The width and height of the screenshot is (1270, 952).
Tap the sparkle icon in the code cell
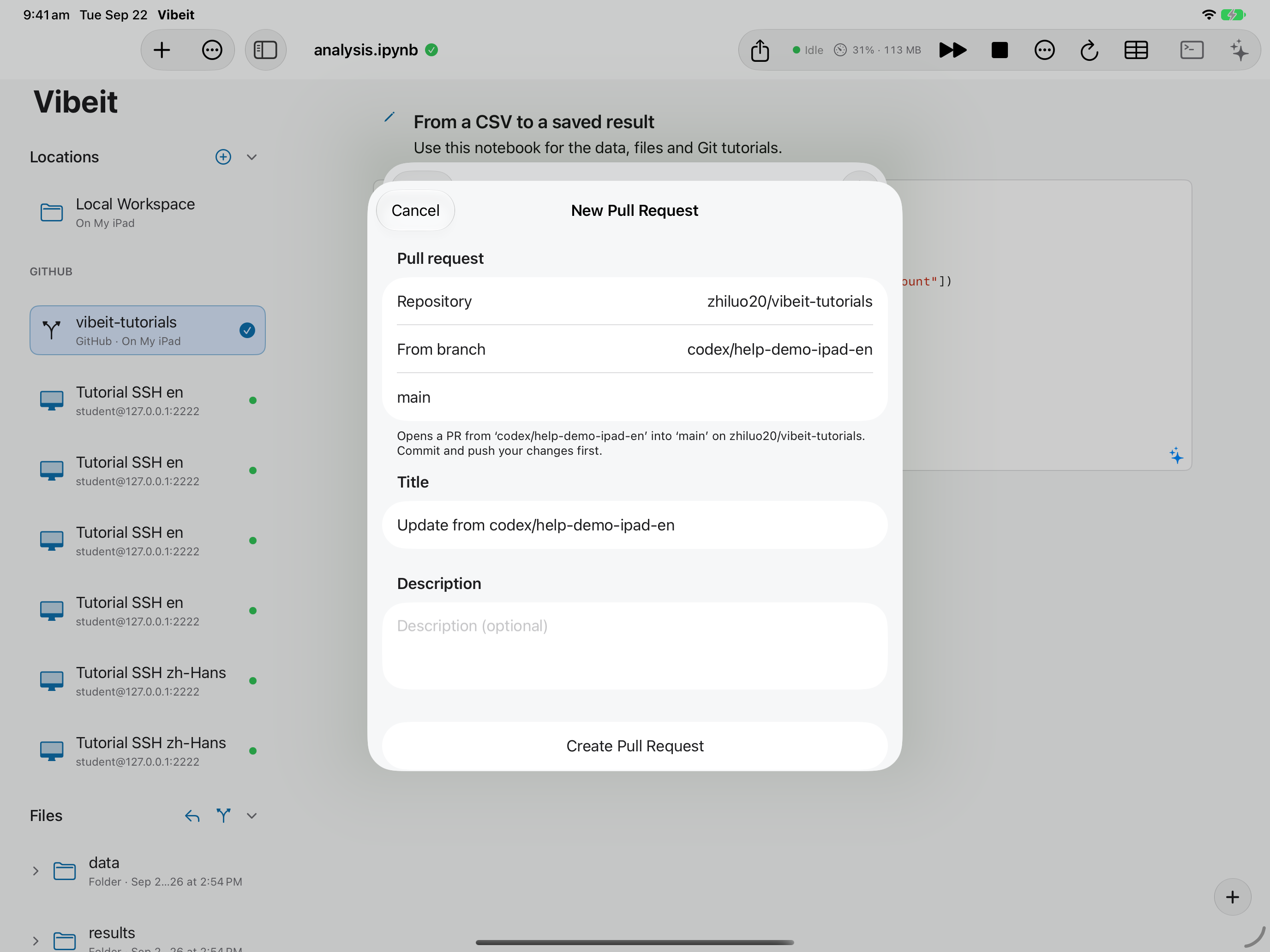coord(1176,456)
